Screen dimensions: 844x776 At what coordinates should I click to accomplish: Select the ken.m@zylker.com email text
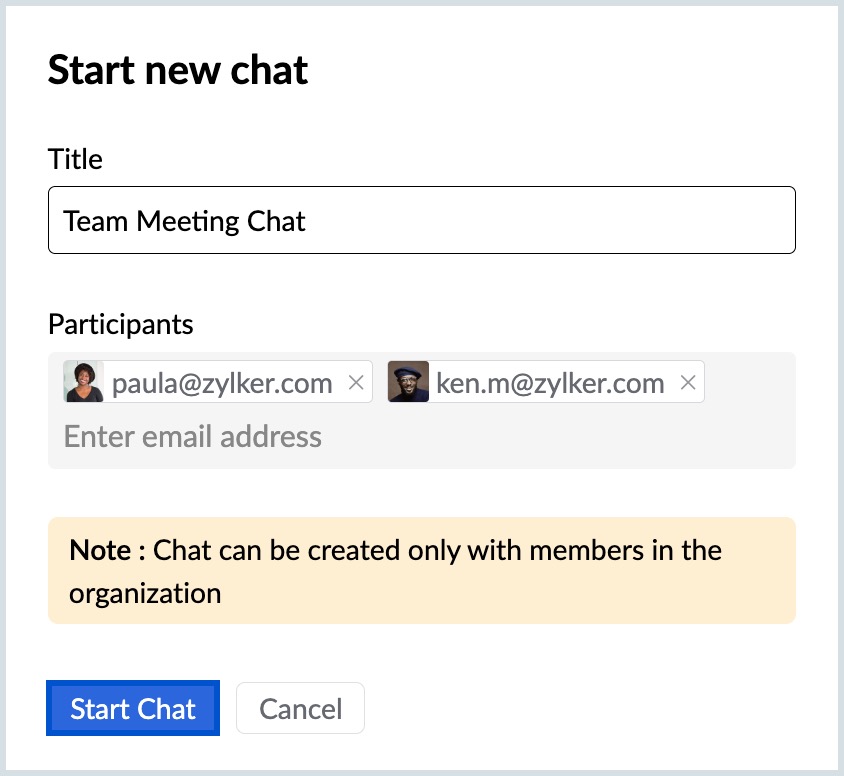[550, 383]
